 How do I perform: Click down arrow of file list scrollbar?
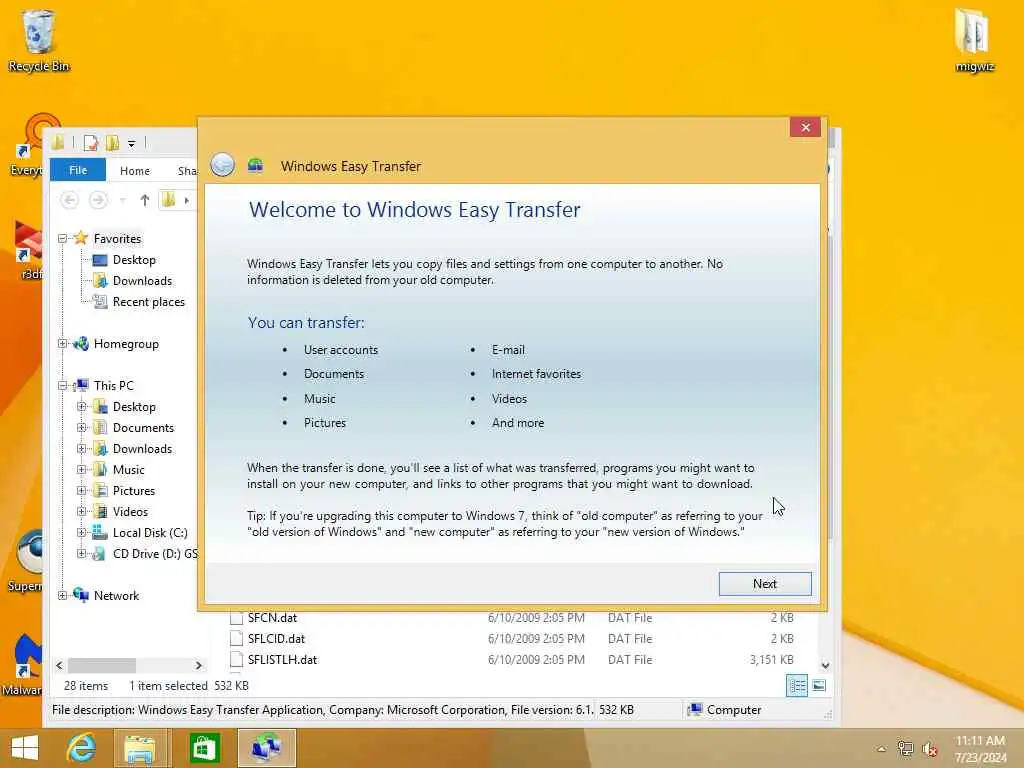825,665
